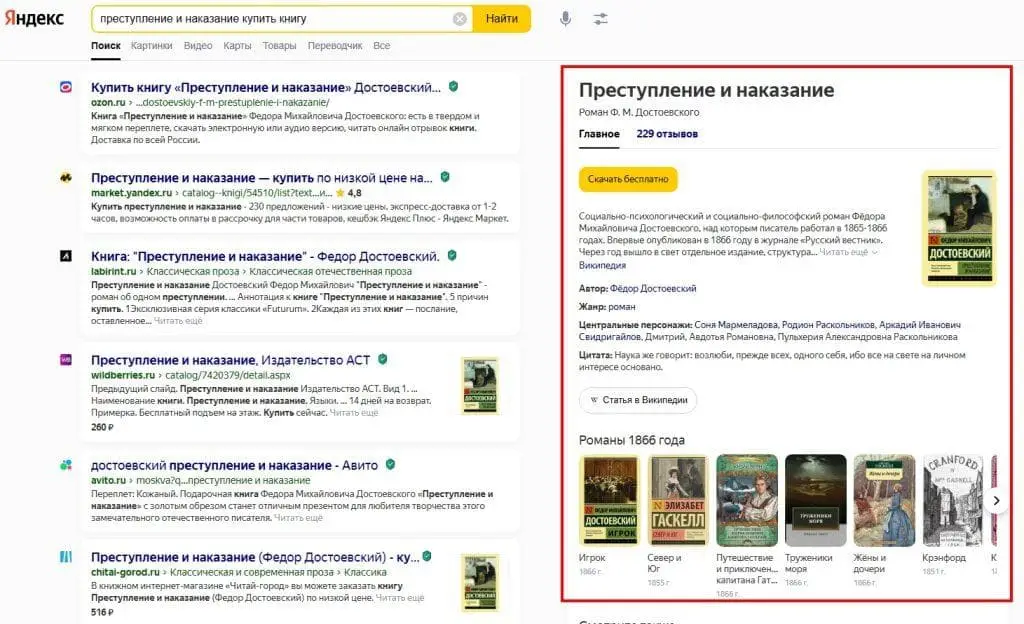This screenshot has height=624, width=1024.
Task: Click the author link Фёдор Достоевский
Action: point(653,289)
